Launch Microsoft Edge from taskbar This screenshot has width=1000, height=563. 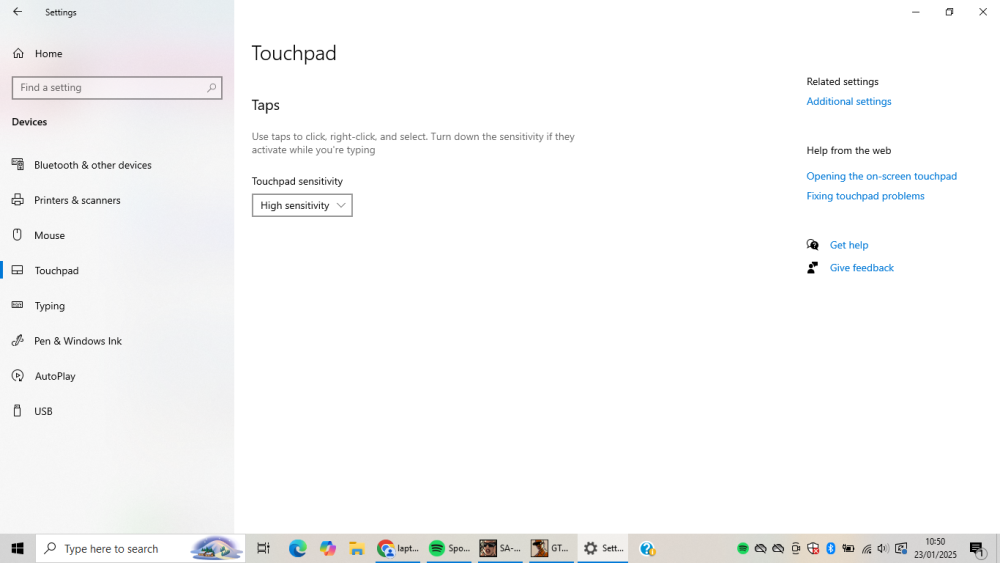(x=297, y=548)
